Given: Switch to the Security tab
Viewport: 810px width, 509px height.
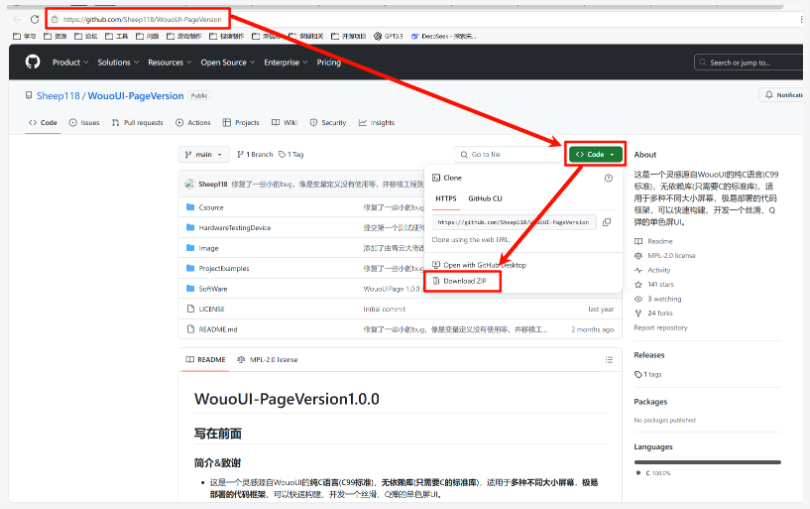Looking at the screenshot, I should click(x=328, y=122).
